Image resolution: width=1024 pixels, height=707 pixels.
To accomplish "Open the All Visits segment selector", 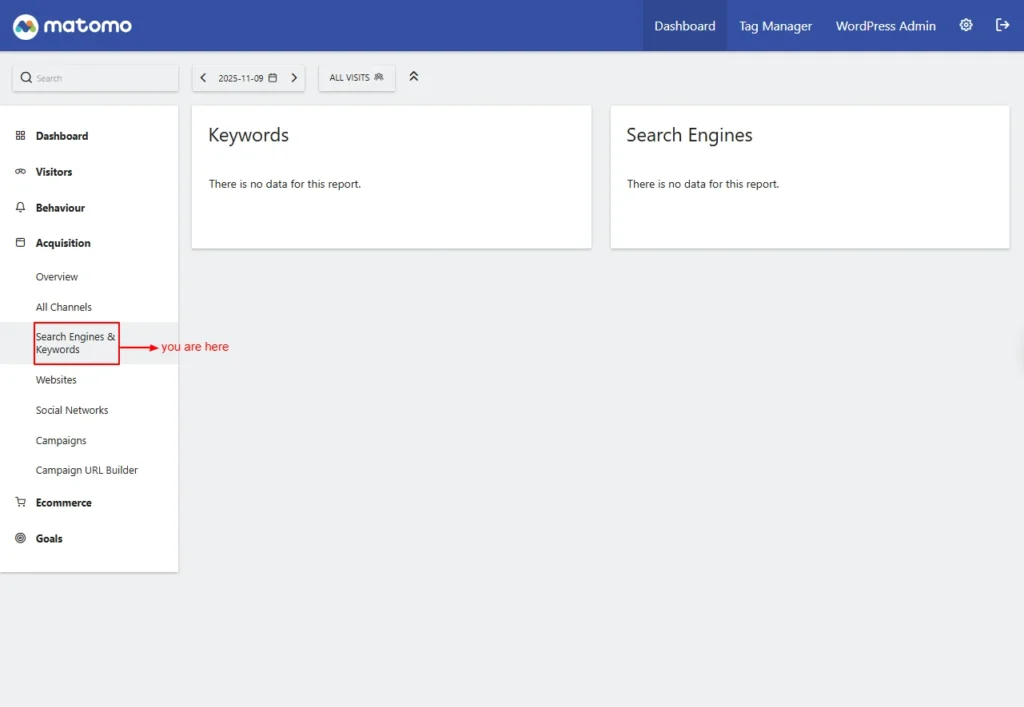I will (x=356, y=78).
